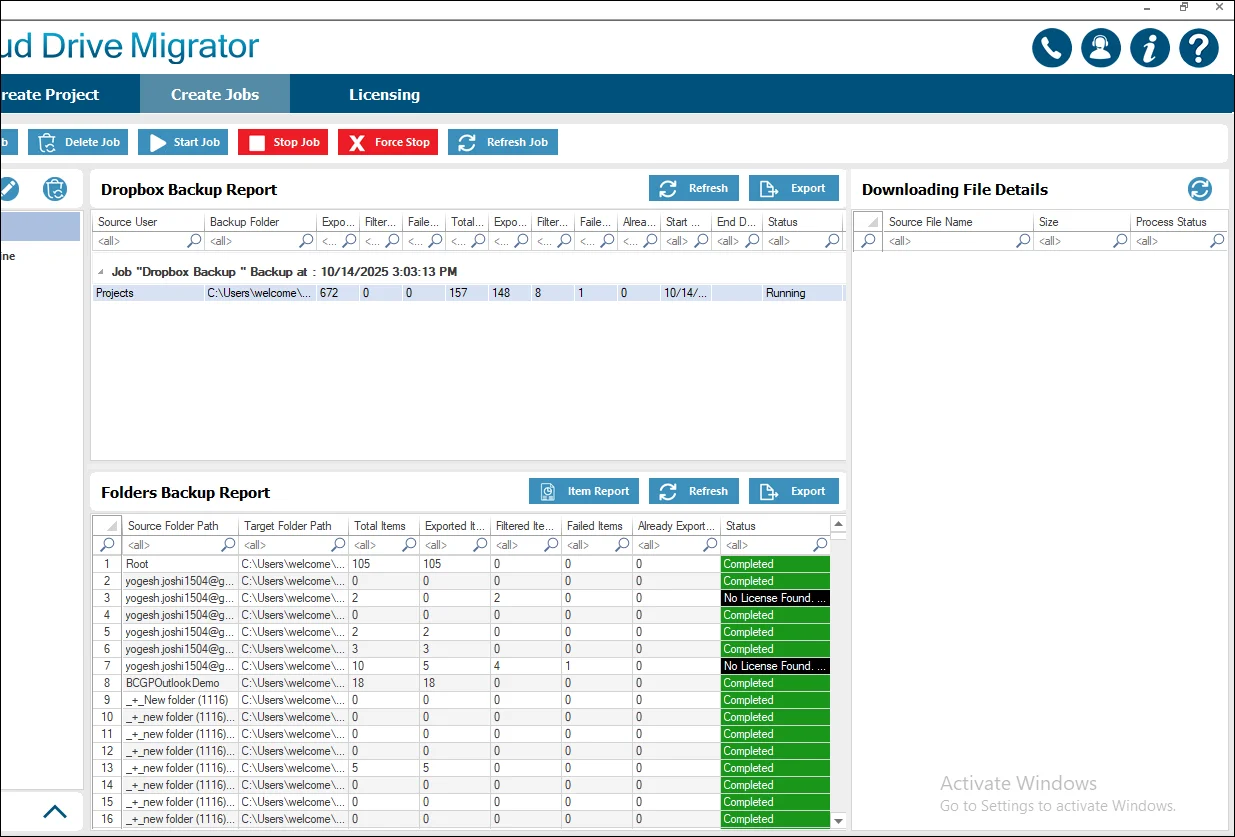Sort by Source Folder Path column header
The image size is (1235, 837).
tap(181, 526)
